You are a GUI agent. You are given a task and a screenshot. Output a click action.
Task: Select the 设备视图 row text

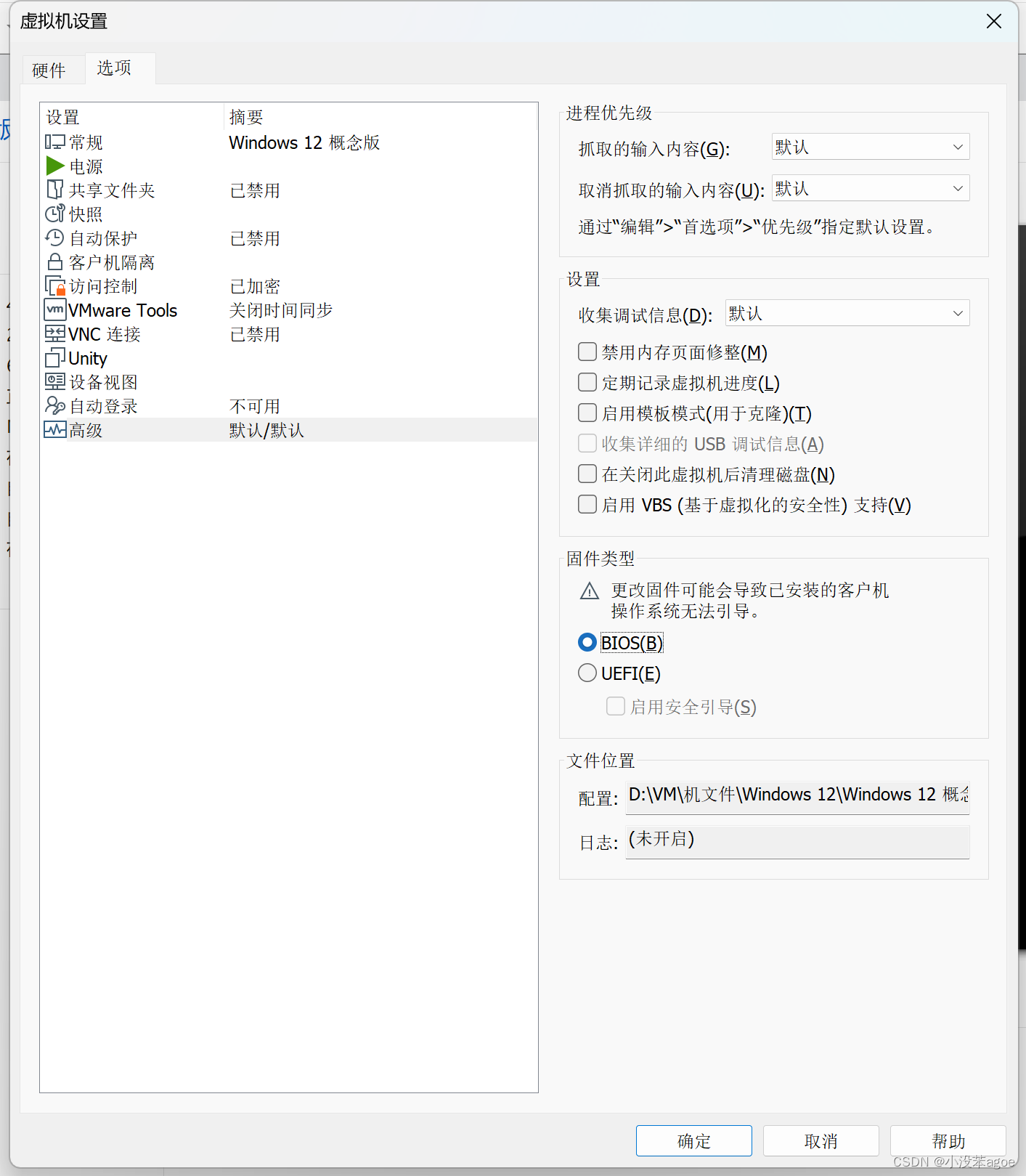103,382
